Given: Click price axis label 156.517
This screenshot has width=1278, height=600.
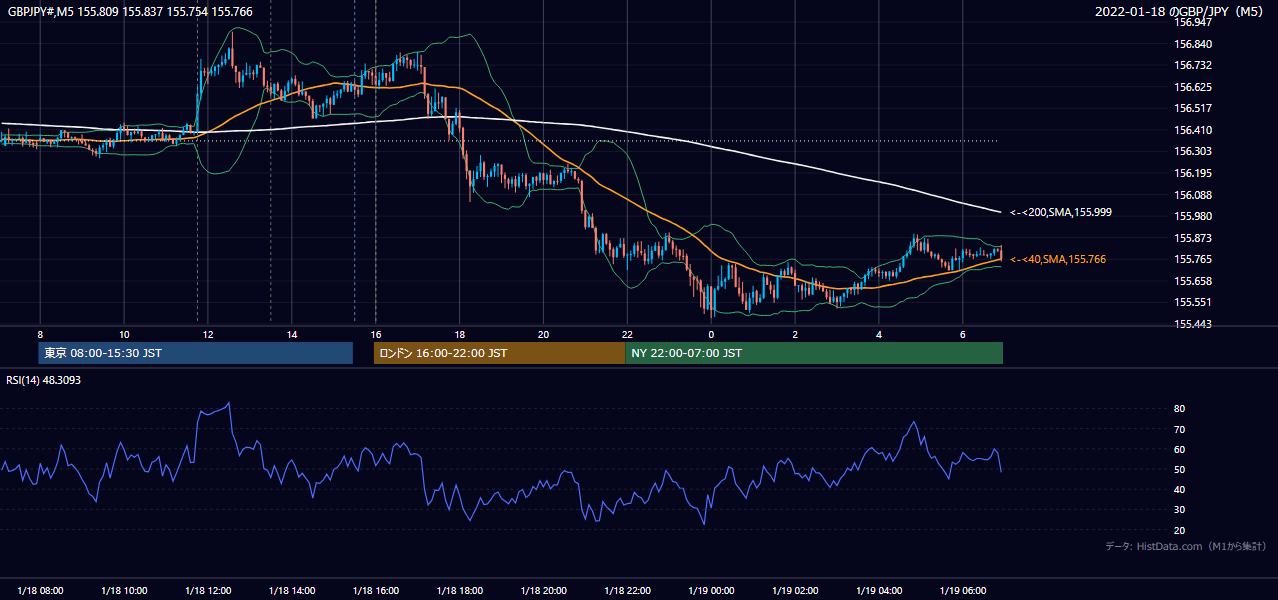Looking at the screenshot, I should pos(1192,108).
